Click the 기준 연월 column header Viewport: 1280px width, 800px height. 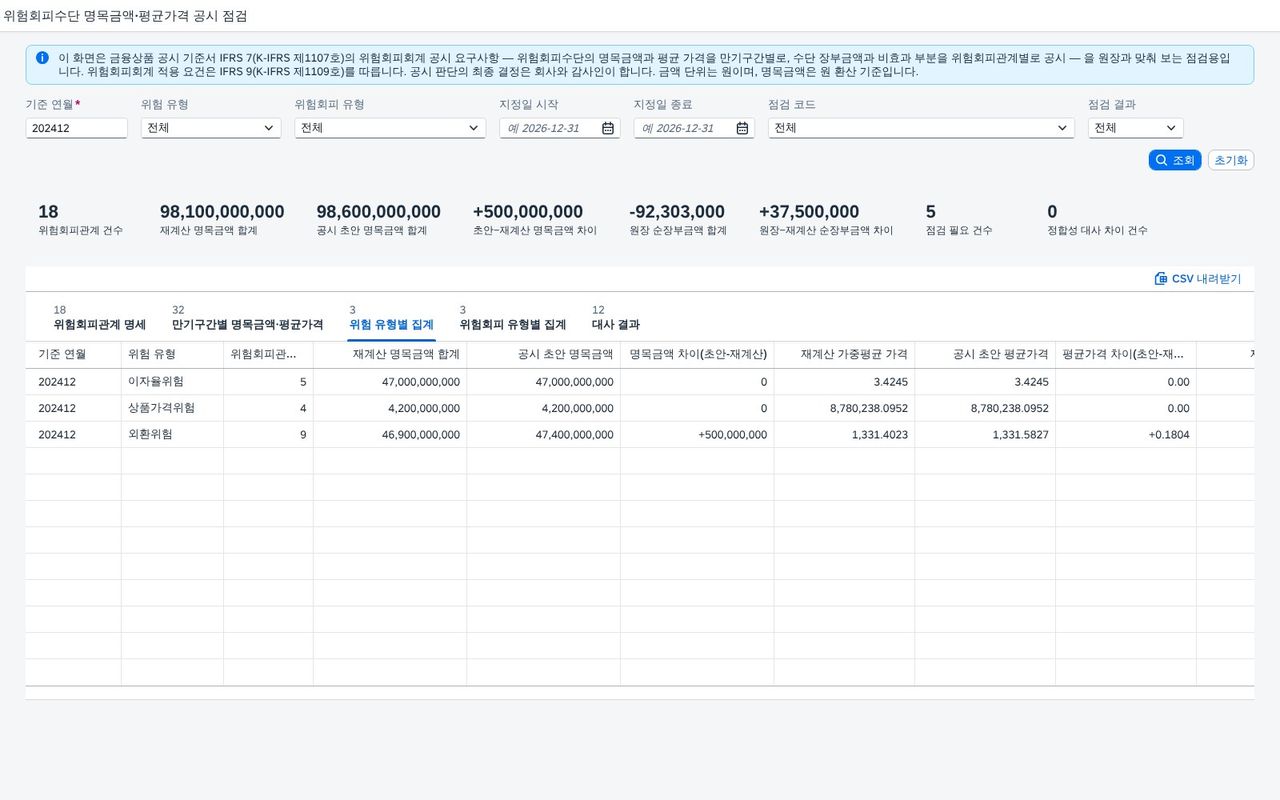(x=73, y=355)
